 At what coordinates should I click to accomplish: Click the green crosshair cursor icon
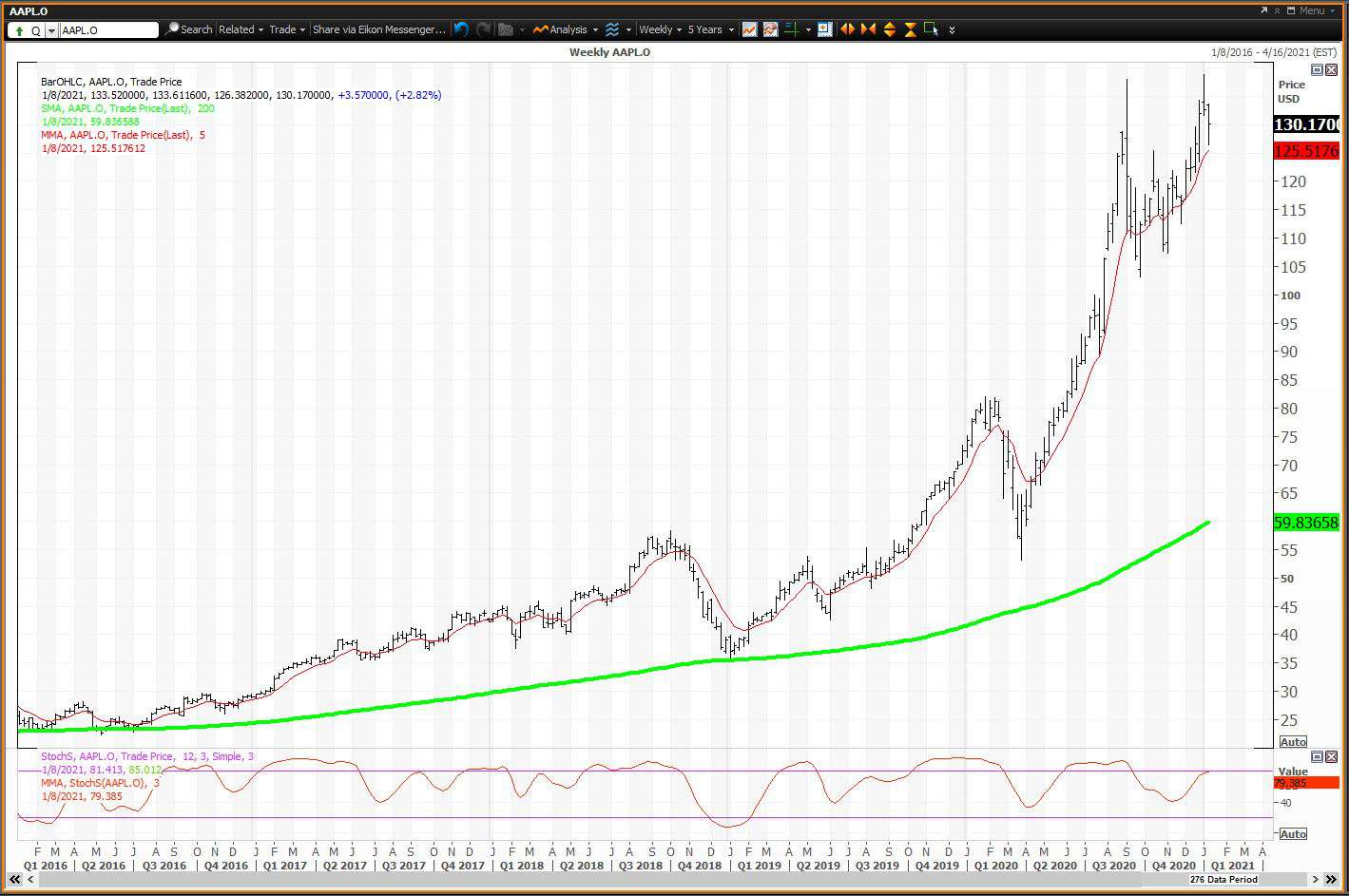tap(791, 29)
